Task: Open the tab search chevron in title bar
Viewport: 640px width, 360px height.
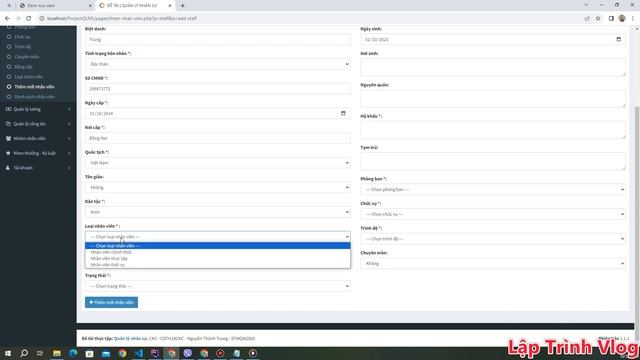Action: tap(586, 5)
